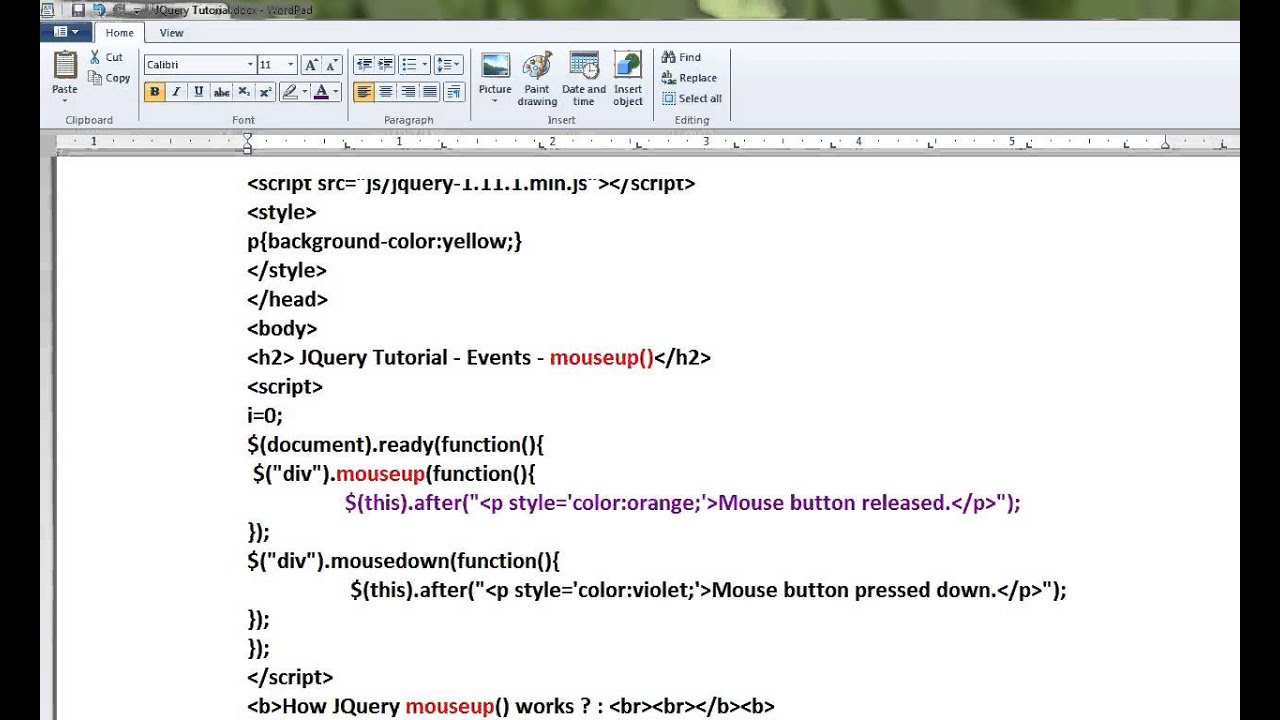Apply the font text color
Image resolution: width=1280 pixels, height=720 pixels.
[321, 92]
